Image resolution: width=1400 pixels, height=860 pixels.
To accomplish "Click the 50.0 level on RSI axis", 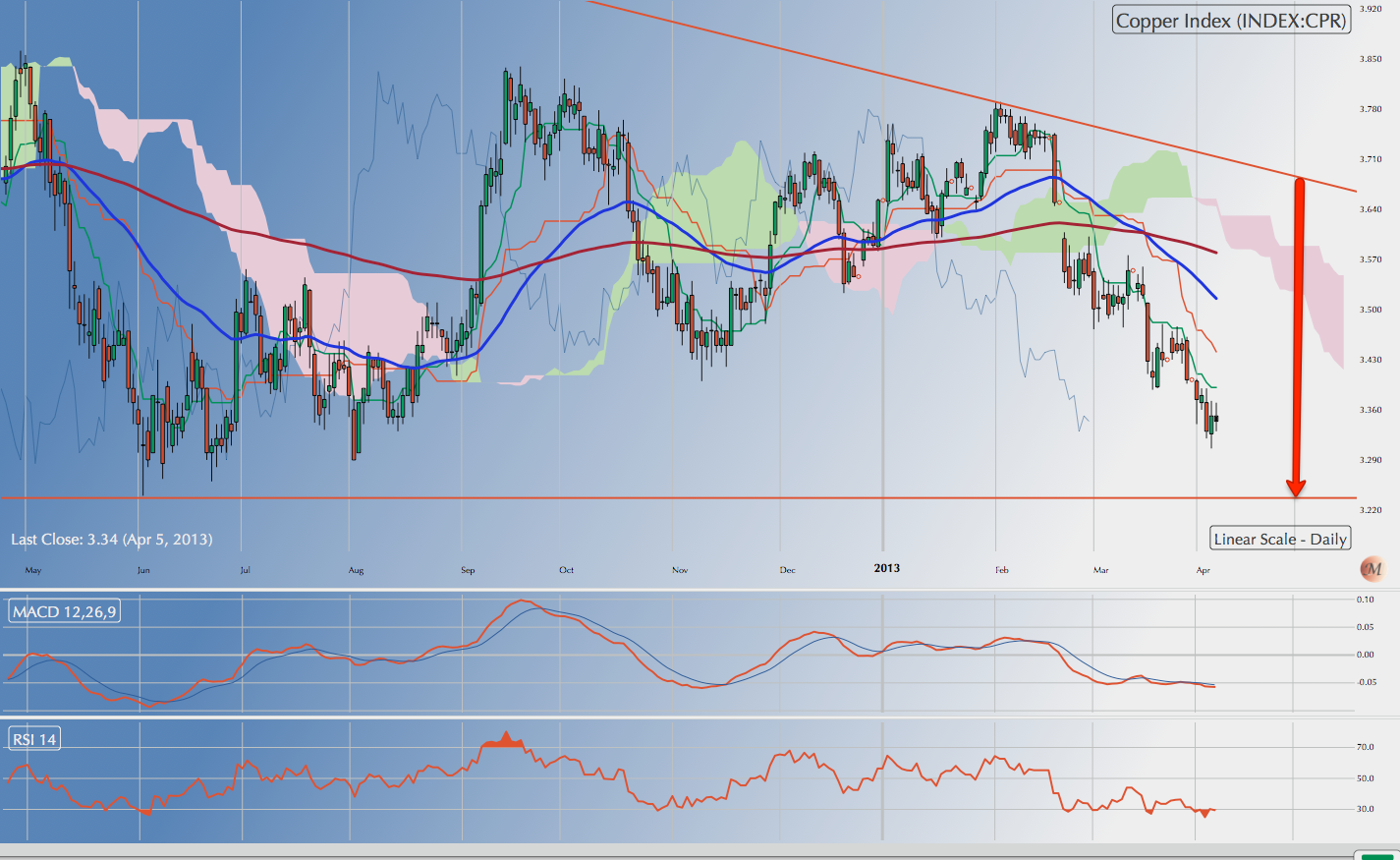I will point(1366,778).
